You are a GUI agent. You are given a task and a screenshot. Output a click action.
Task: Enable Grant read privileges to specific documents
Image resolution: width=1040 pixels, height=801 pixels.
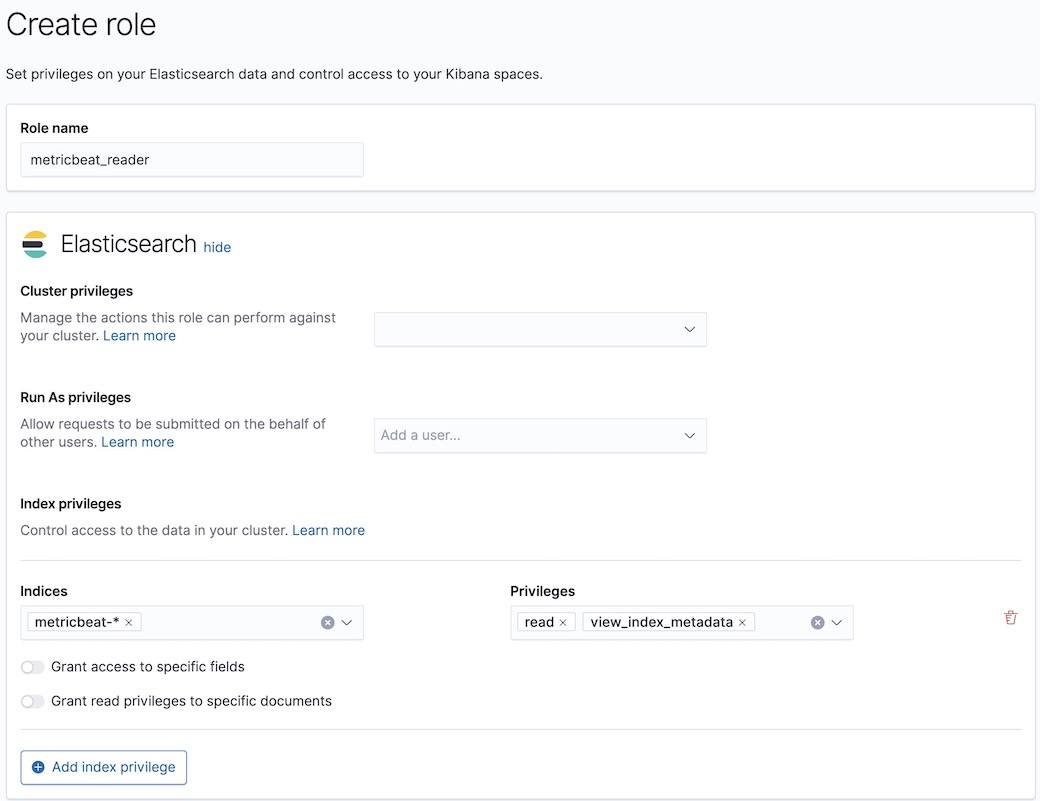pos(32,701)
